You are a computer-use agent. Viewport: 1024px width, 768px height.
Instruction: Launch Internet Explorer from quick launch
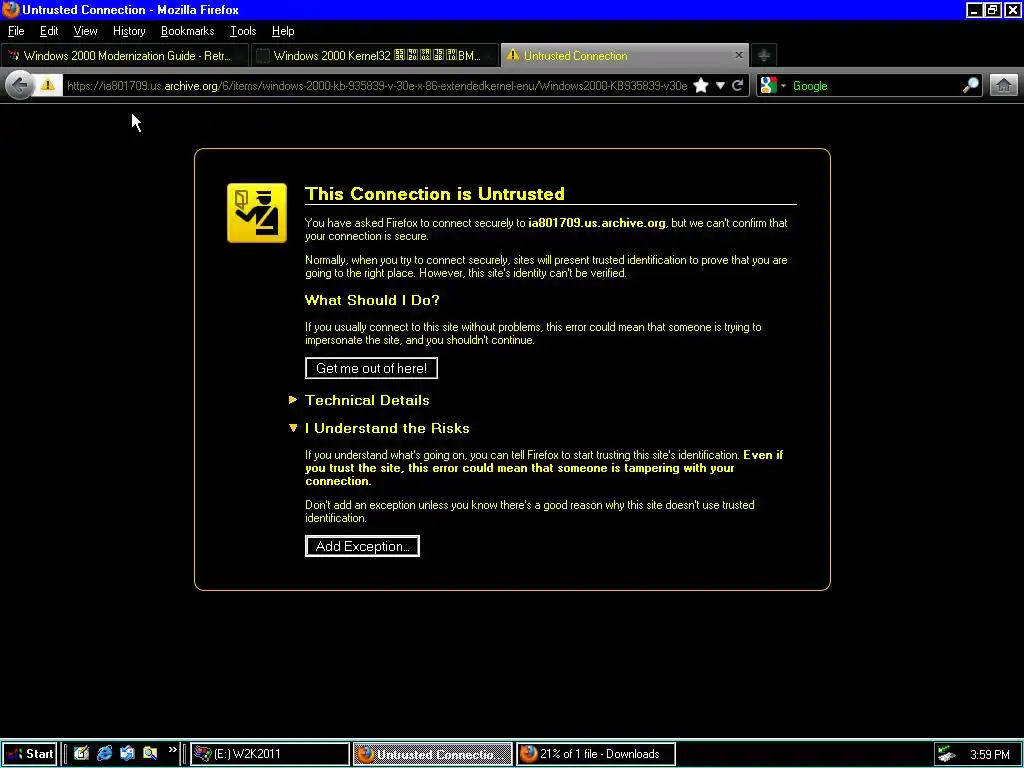coord(104,754)
